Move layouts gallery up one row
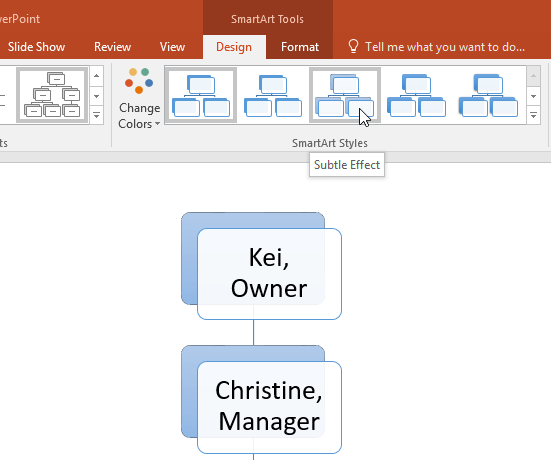Image resolution: width=551 pixels, height=460 pixels. (x=96, y=76)
